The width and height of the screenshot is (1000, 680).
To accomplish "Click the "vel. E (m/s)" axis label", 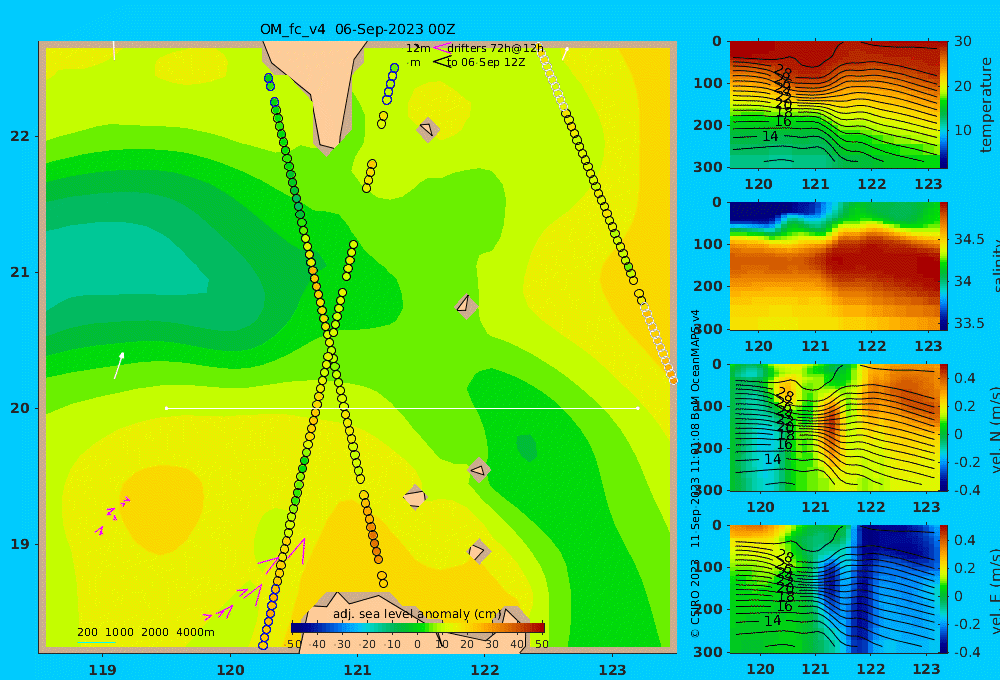I will [x=994, y=591].
